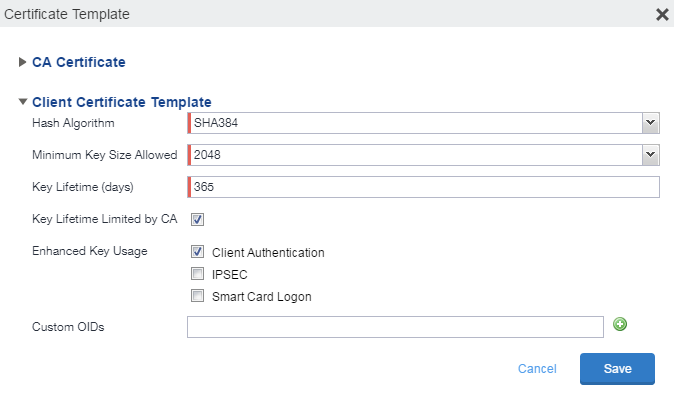Click the Client Authentication label
674x394 pixels.
[x=268, y=253]
